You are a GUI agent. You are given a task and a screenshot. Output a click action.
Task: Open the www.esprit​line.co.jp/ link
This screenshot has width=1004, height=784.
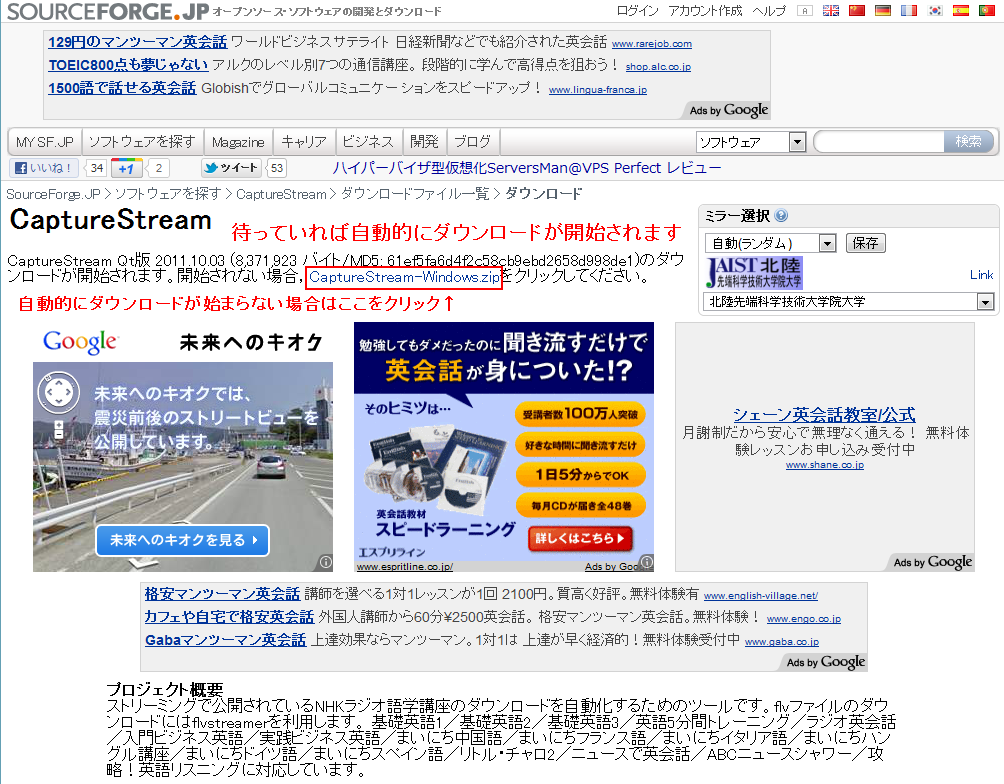coord(405,567)
